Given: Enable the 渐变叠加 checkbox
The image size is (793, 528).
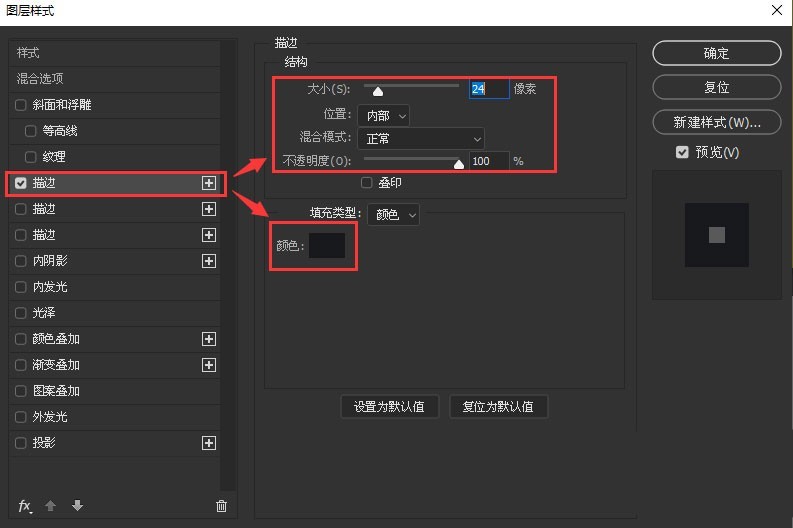Looking at the screenshot, I should [x=21, y=365].
